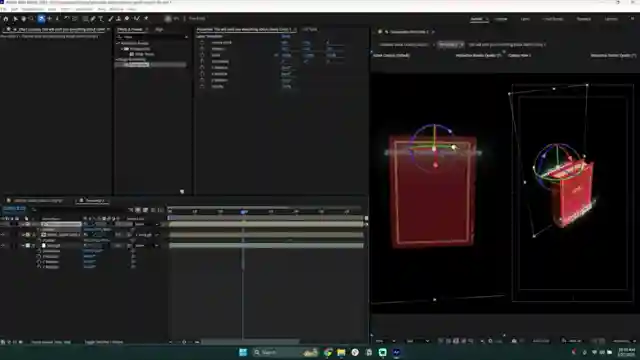Open first layer's parent dropdown
640x360 pixels.
coord(147,224)
